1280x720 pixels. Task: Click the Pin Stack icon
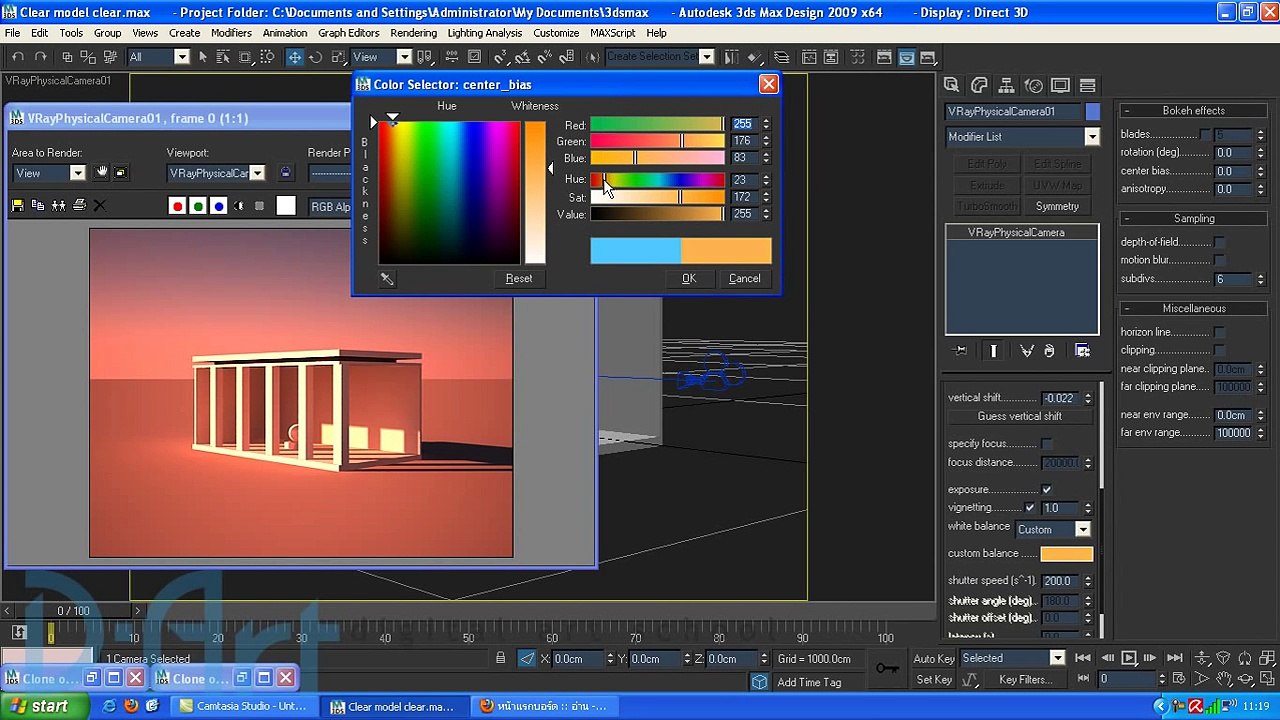[x=961, y=351]
